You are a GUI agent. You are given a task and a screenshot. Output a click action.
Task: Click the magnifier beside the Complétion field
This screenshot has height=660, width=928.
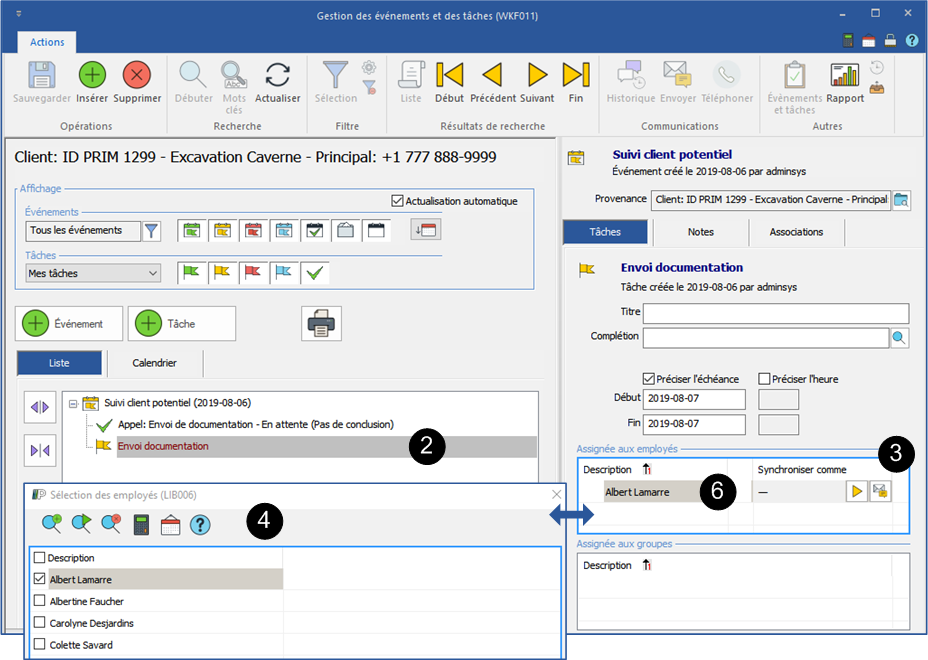click(900, 338)
